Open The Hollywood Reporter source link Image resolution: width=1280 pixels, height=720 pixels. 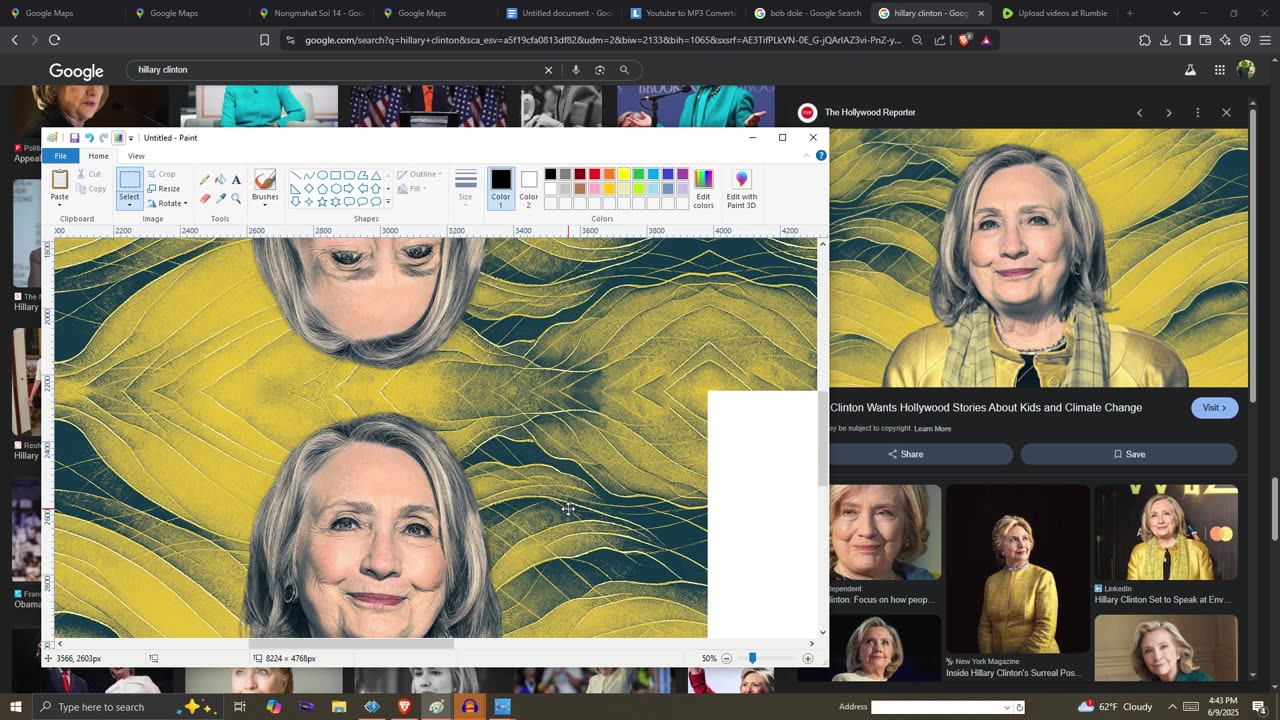(x=870, y=113)
